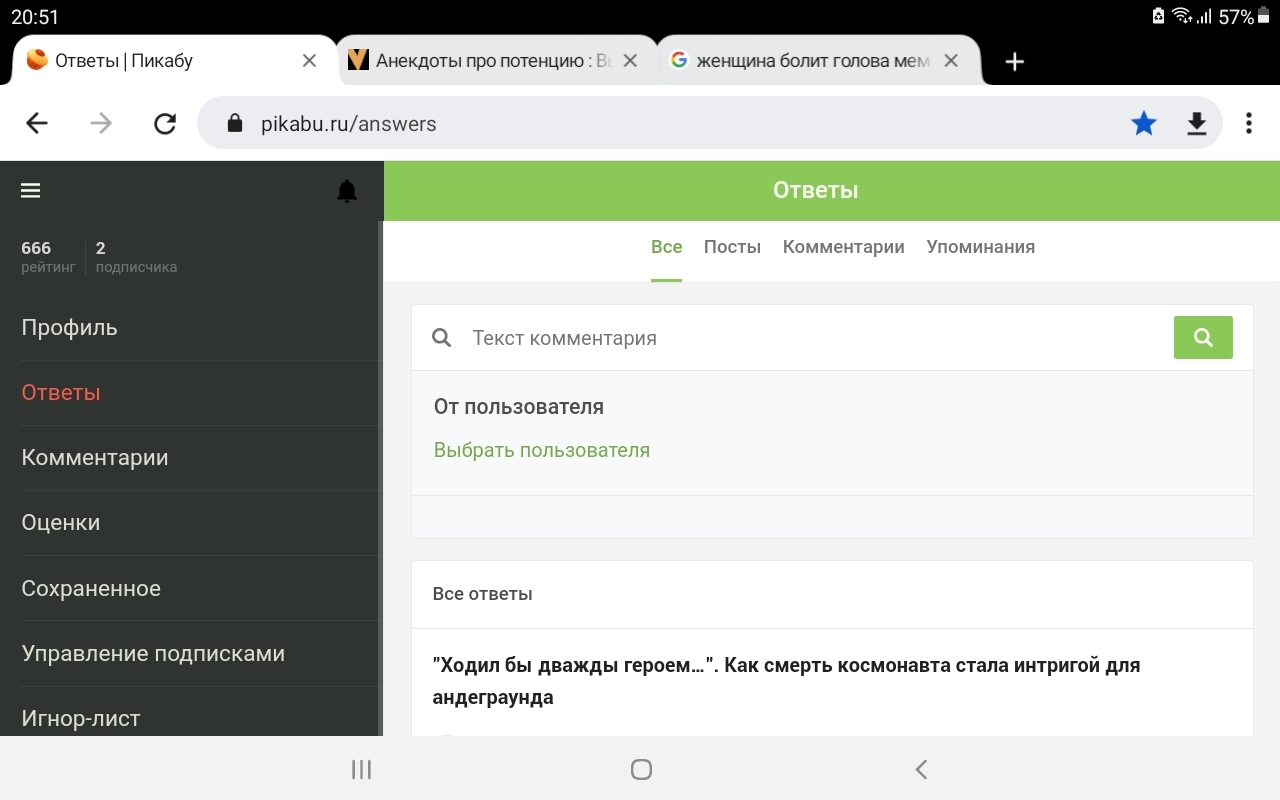Click the 2 подписчика counter
This screenshot has height=800, width=1280.
[x=136, y=256]
